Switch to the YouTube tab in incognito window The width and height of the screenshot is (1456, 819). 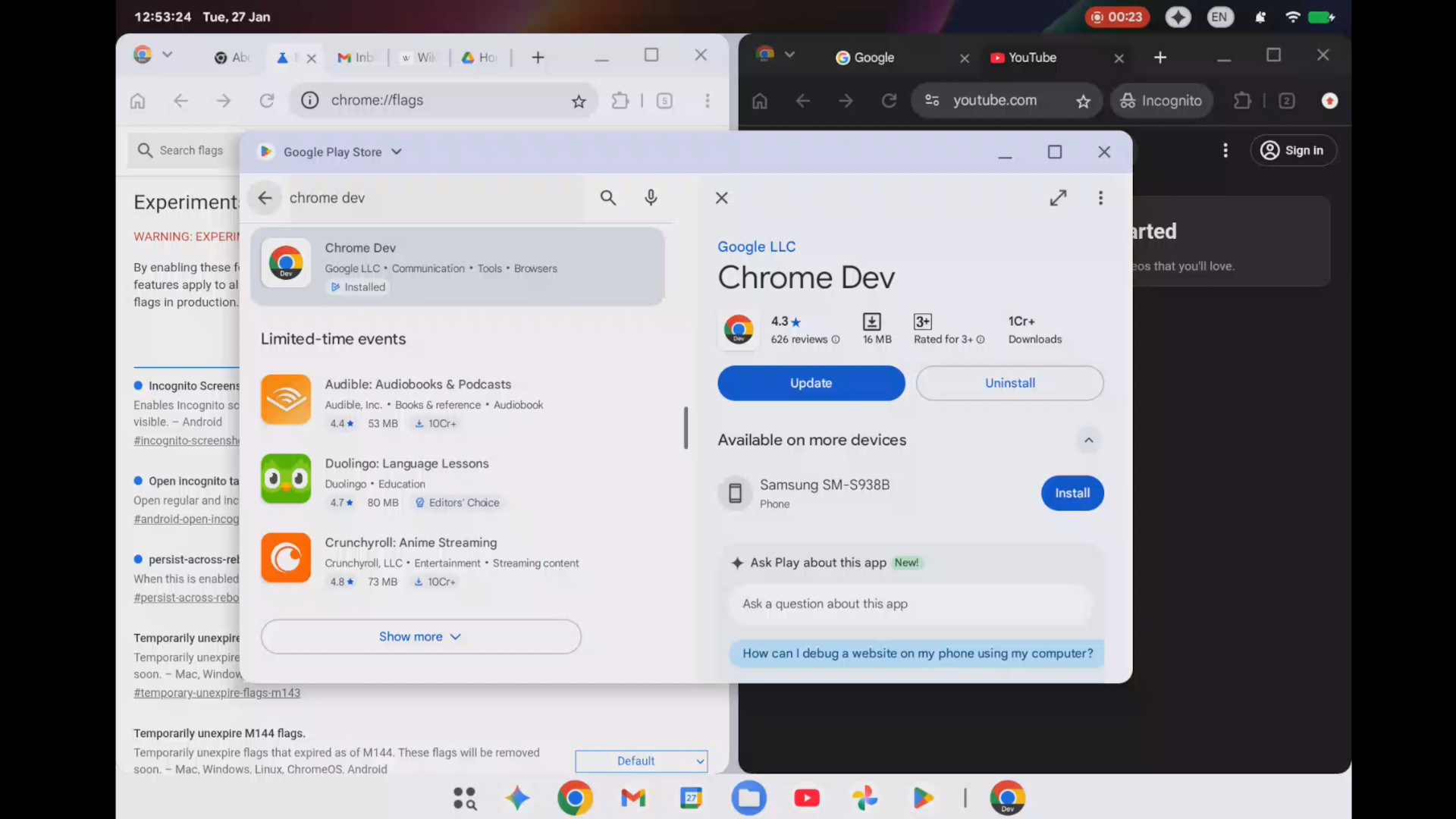[x=1033, y=57]
